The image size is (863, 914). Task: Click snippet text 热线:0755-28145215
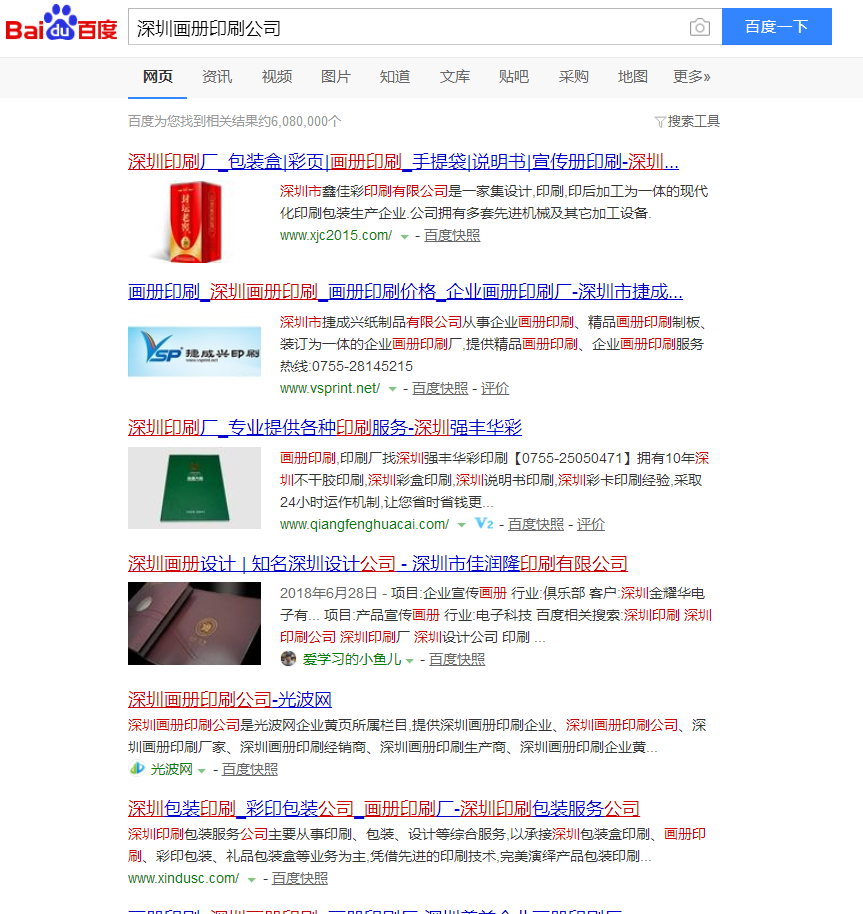coord(346,366)
